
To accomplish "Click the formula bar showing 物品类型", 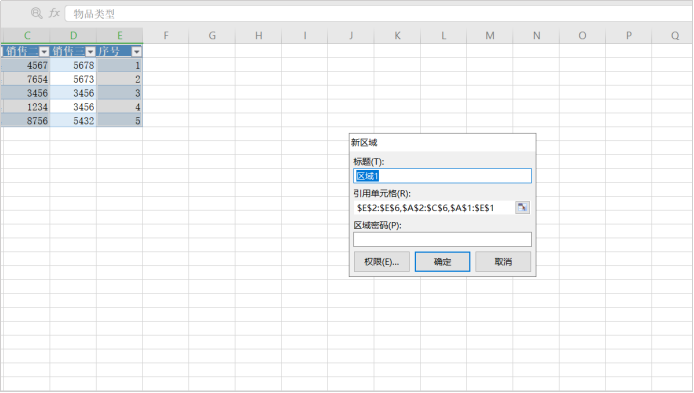I will [378, 14].
